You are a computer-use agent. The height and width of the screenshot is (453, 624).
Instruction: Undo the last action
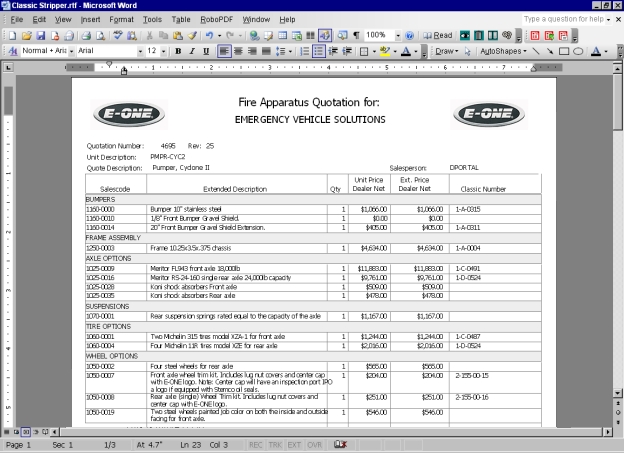[x=209, y=36]
